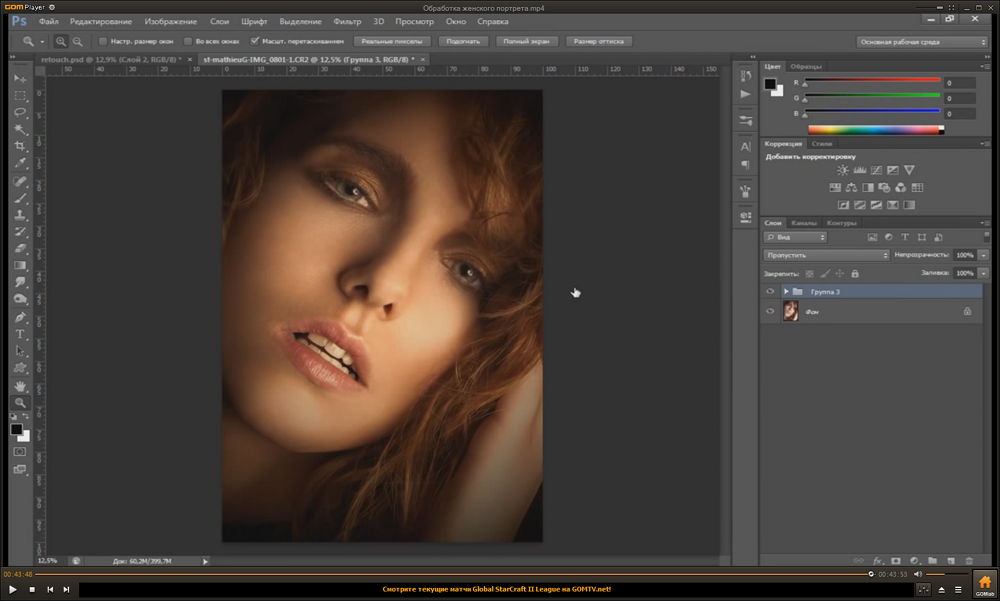The width and height of the screenshot is (1000, 601).
Task: Hide the Группа 3 layer group
Action: coord(769,291)
